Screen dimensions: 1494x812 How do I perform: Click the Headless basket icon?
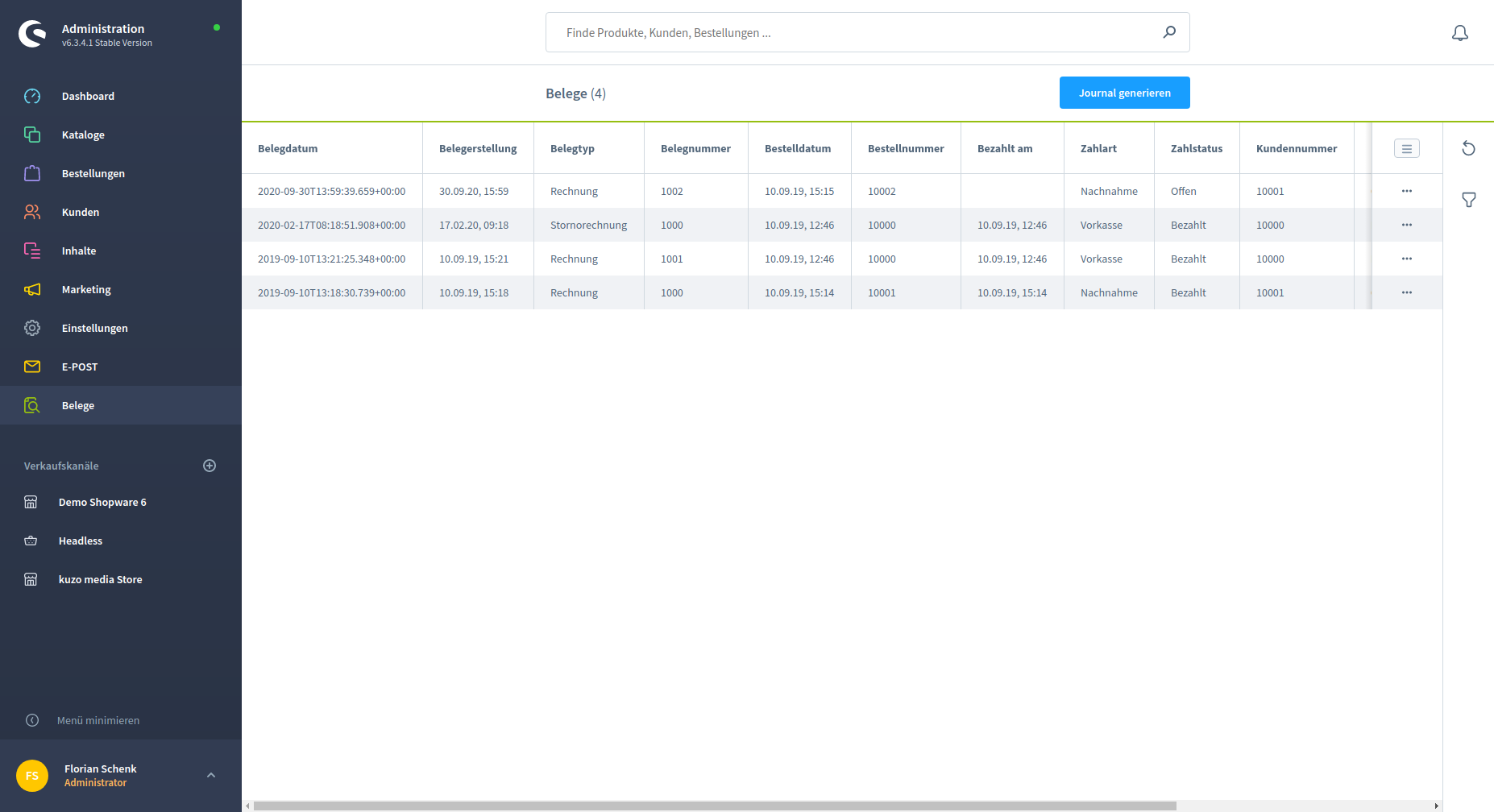pyautogui.click(x=31, y=541)
